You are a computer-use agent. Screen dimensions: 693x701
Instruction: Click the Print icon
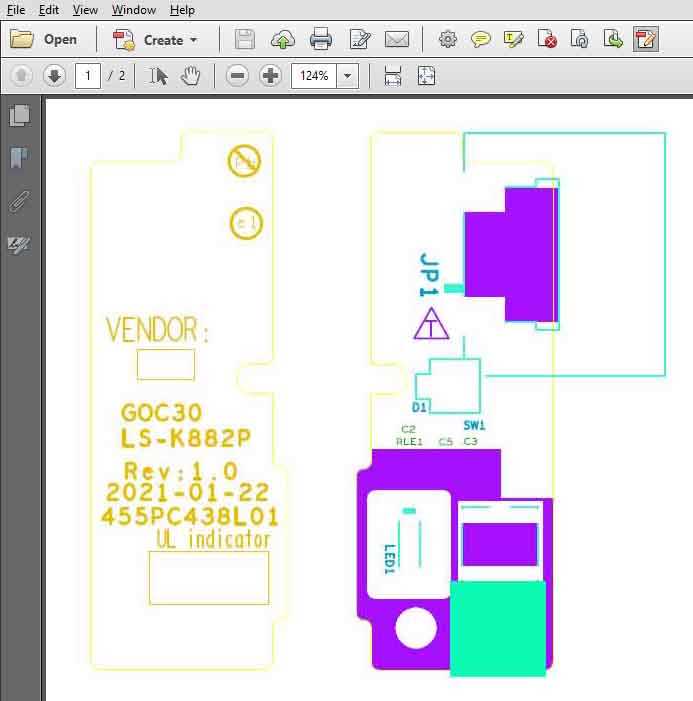point(321,39)
